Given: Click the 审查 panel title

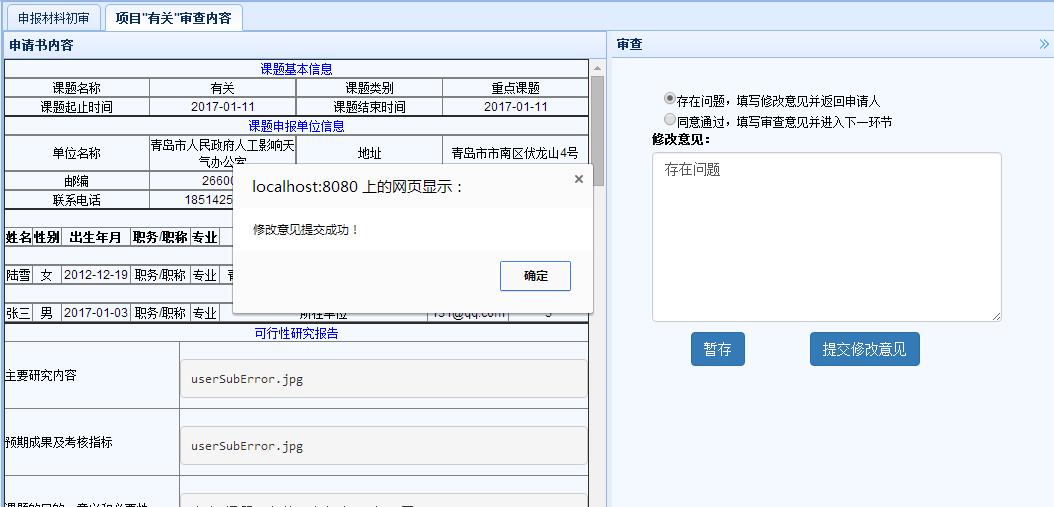Looking at the screenshot, I should [629, 44].
